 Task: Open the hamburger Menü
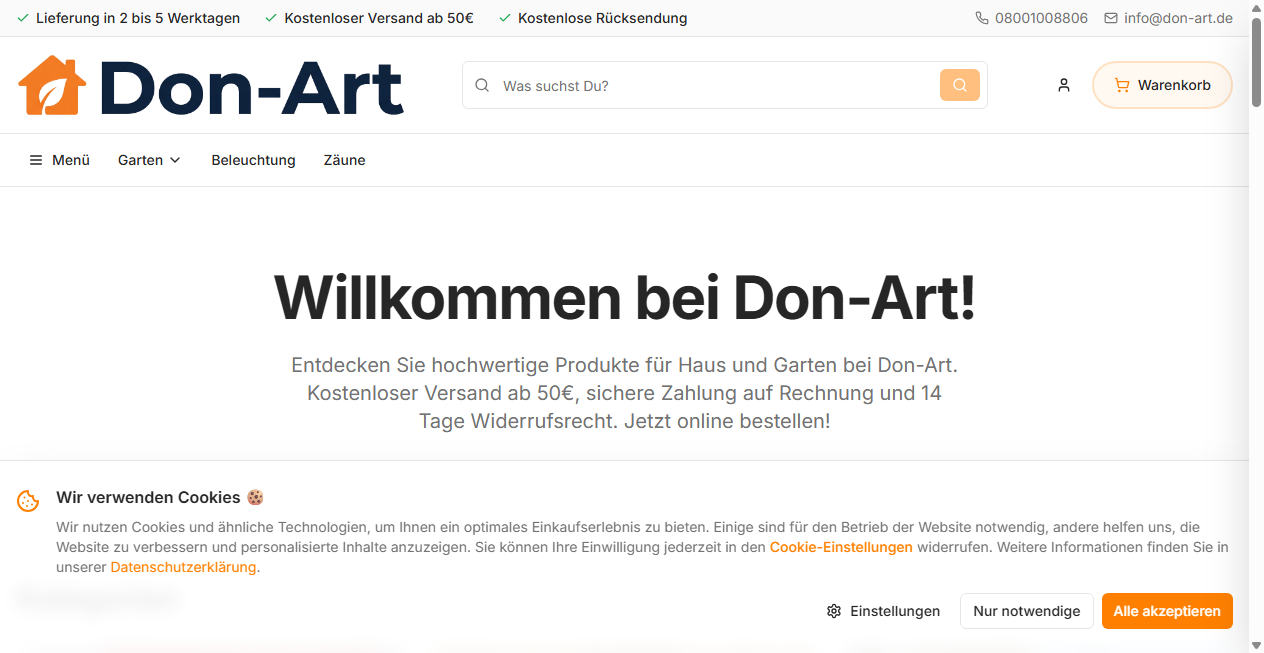pyautogui.click(x=35, y=160)
